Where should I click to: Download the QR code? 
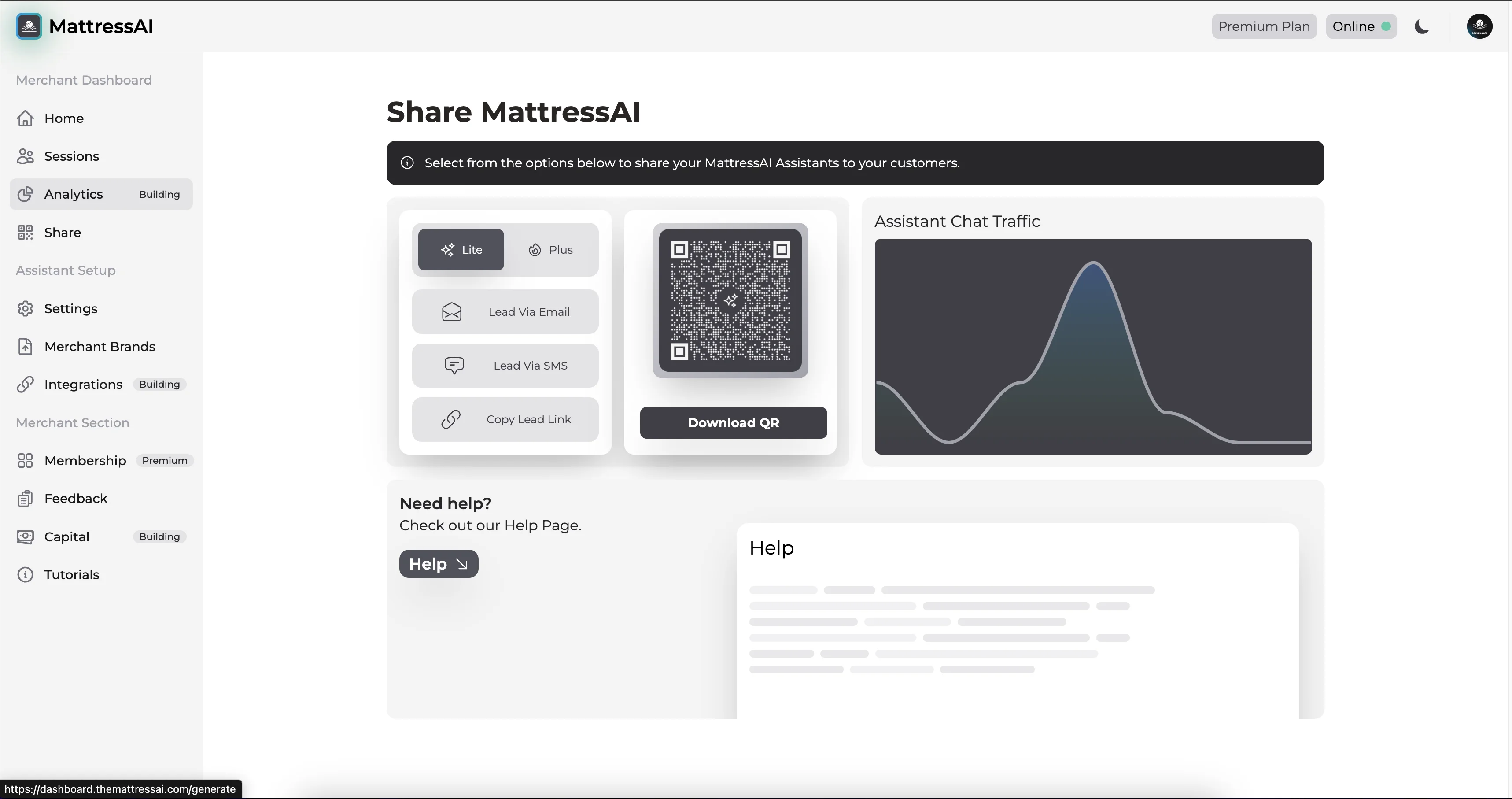click(x=733, y=423)
